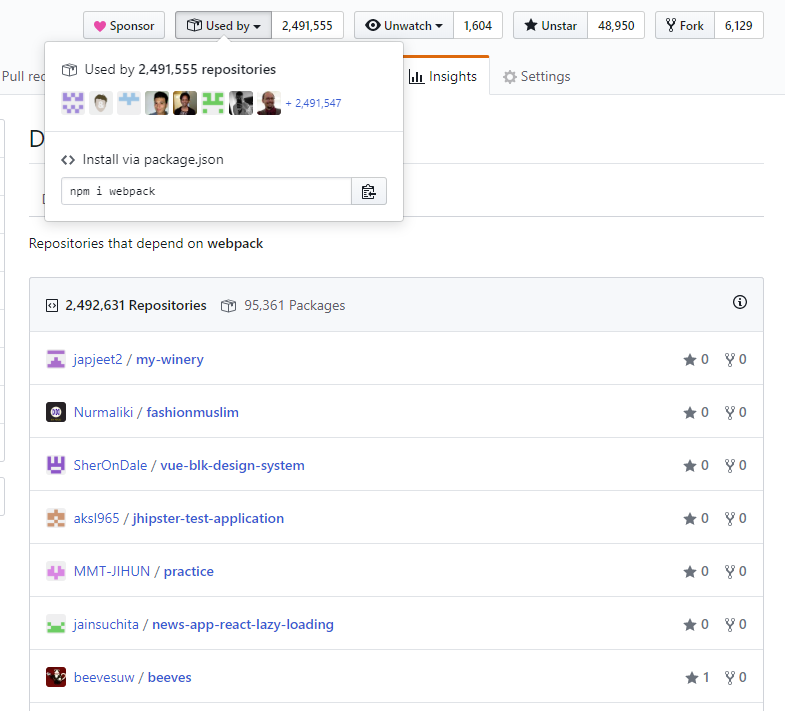Click the 6,129 forks count
The image size is (785, 711).
[x=738, y=26]
